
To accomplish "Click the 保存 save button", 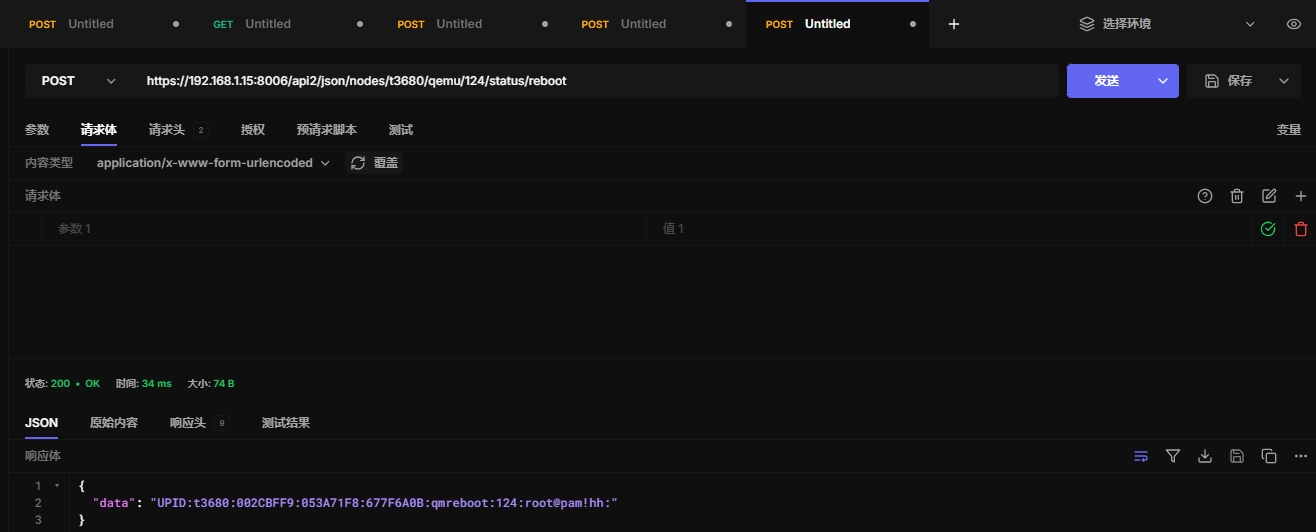I will pyautogui.click(x=1229, y=81).
